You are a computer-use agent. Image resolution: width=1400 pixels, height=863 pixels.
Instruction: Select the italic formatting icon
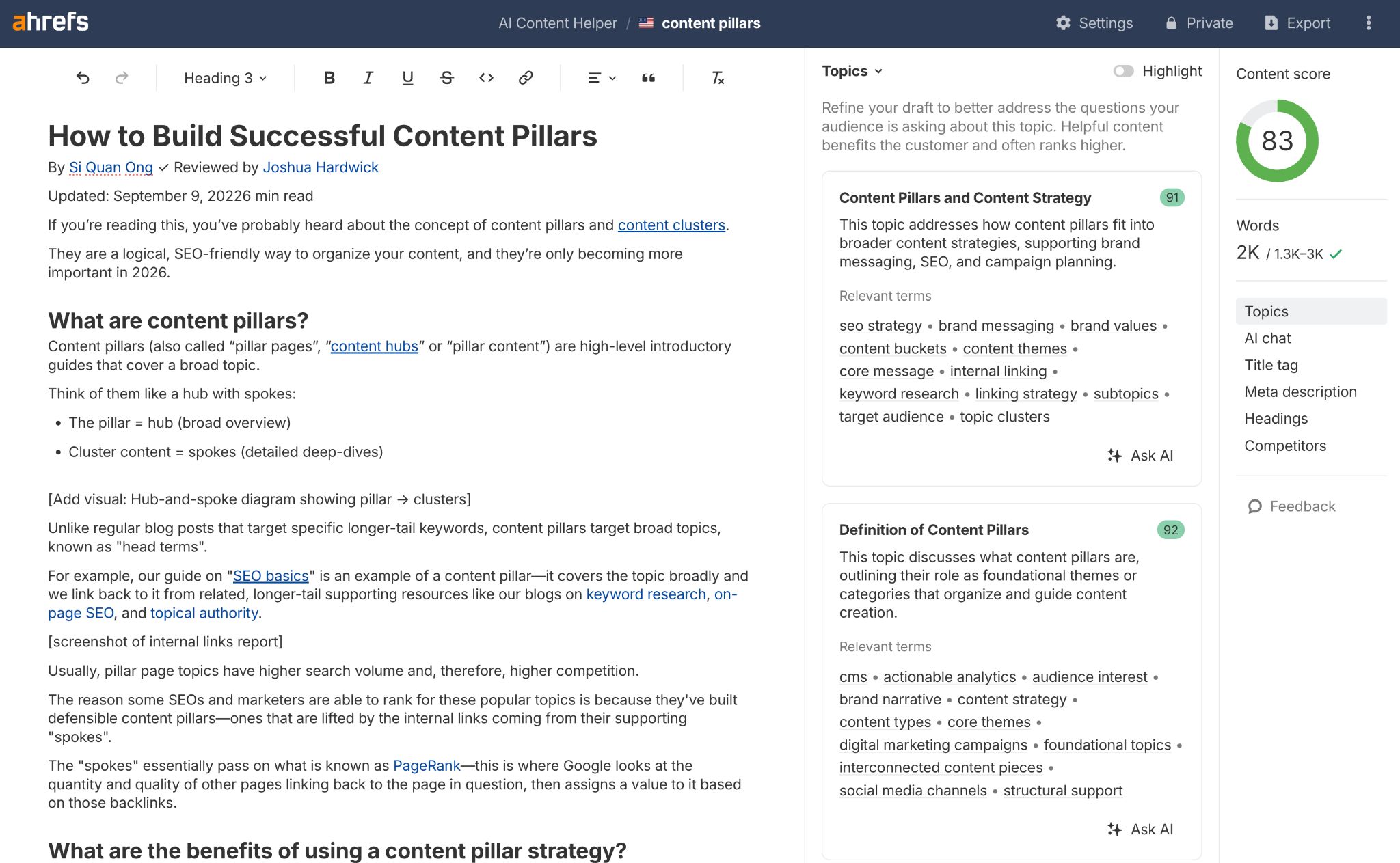coord(368,78)
